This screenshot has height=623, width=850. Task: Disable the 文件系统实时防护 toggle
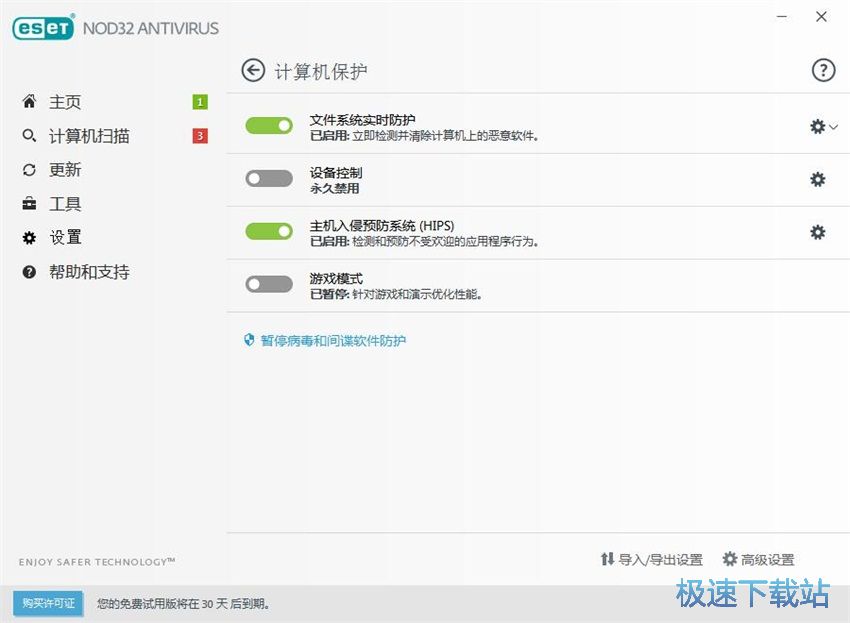pyautogui.click(x=269, y=125)
